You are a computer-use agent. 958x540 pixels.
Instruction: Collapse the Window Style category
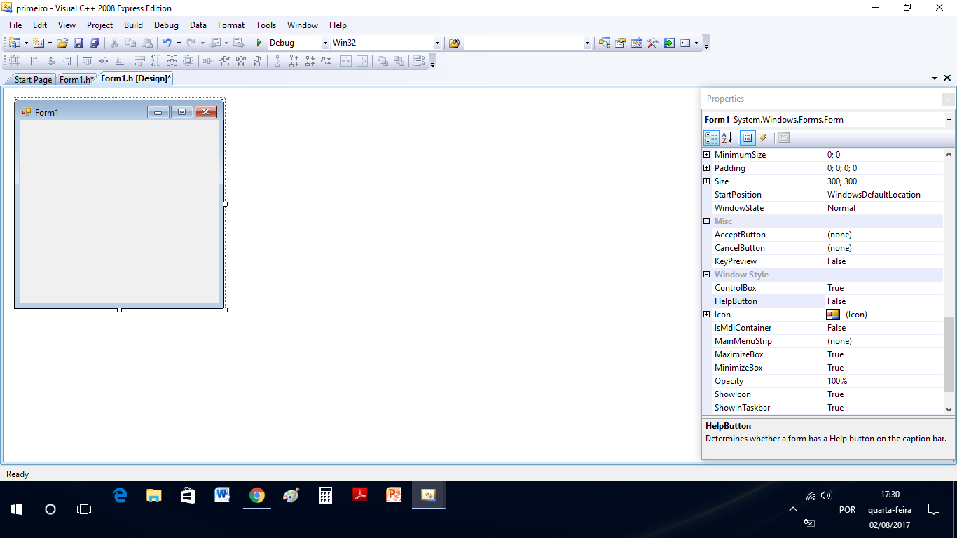[707, 274]
